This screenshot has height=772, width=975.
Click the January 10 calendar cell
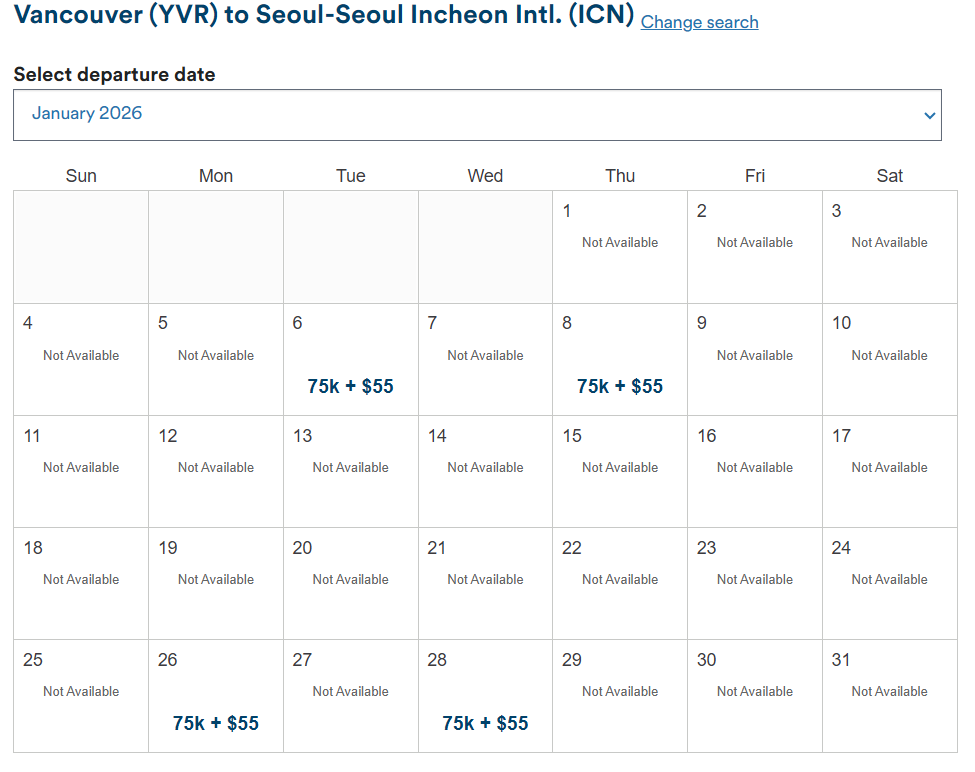890,359
